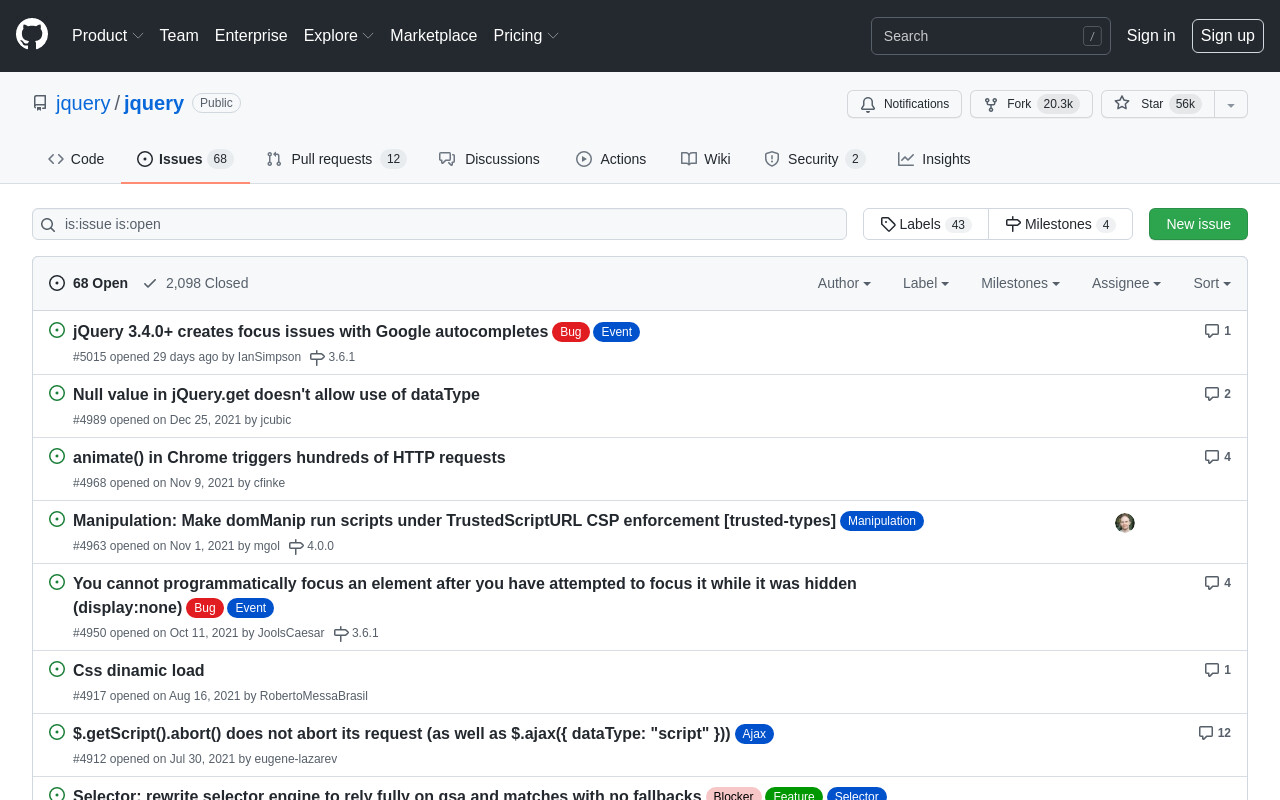This screenshot has height=800, width=1280.
Task: Open the GitHub home logo
Action: click(x=32, y=35)
